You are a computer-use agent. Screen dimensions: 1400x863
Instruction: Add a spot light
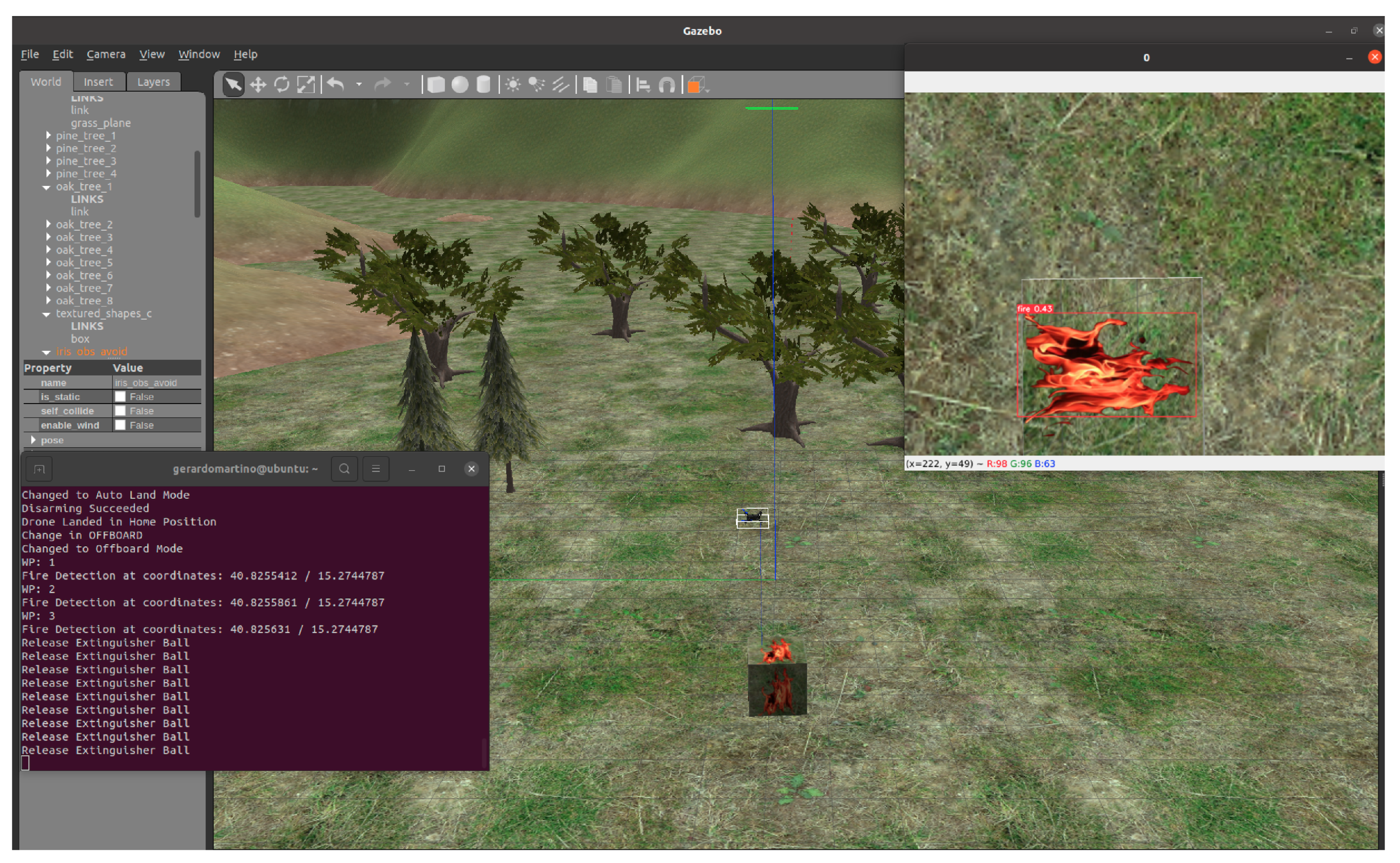(x=536, y=85)
